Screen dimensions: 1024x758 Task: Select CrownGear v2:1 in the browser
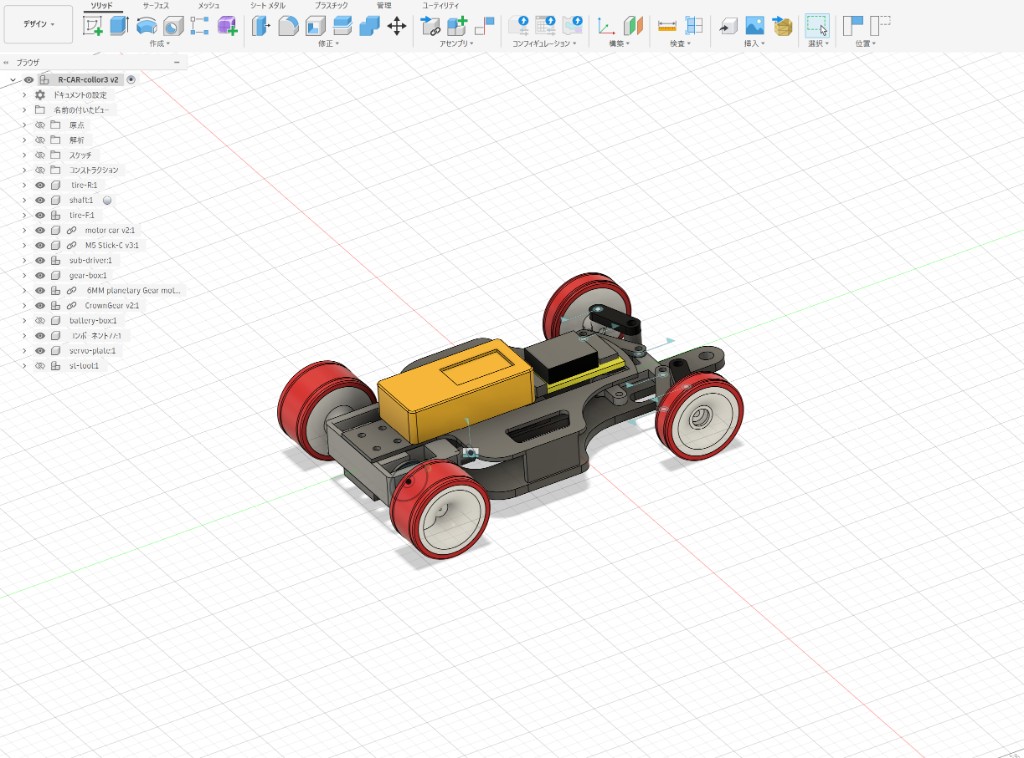click(112, 306)
